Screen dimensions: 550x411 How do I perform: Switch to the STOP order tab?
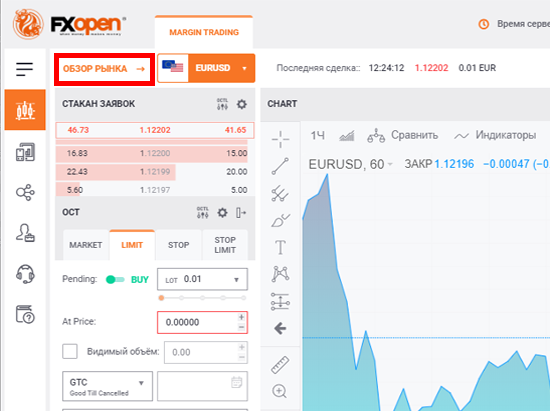[x=179, y=245]
